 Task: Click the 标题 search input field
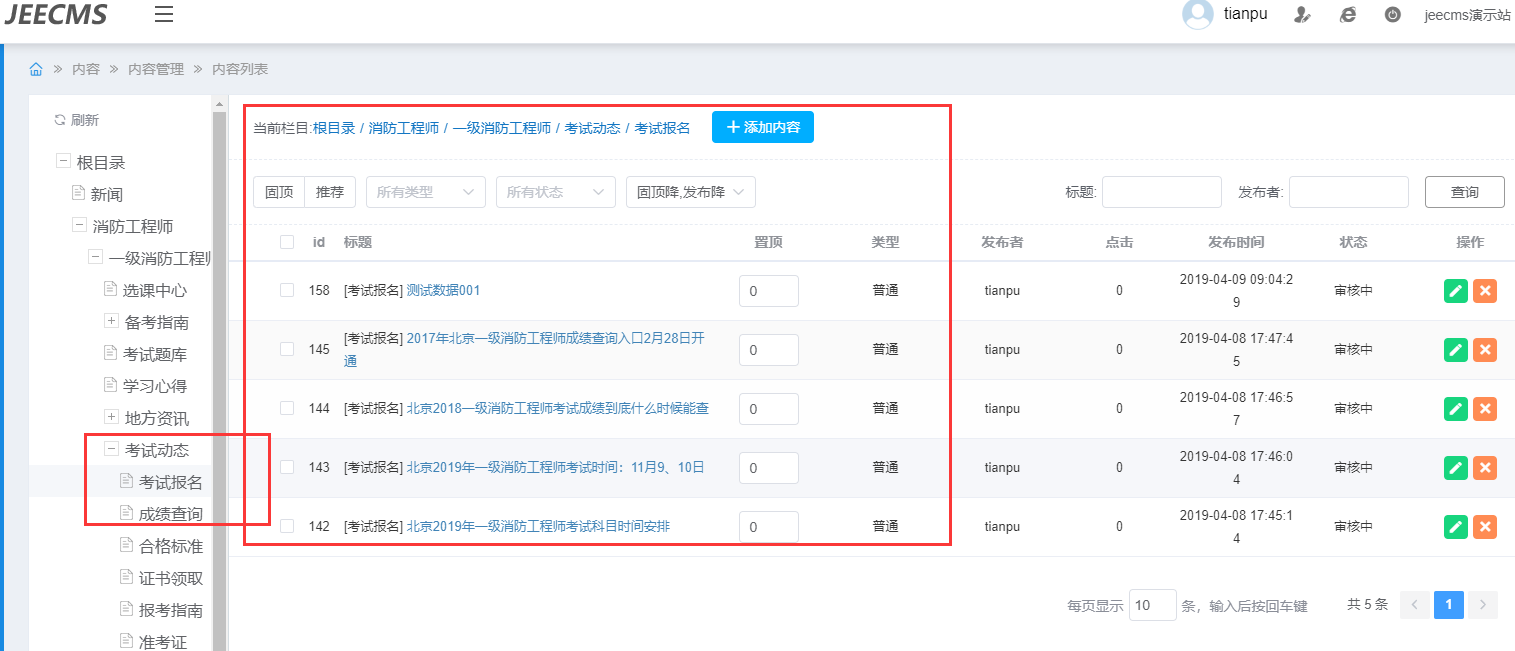tap(1161, 192)
